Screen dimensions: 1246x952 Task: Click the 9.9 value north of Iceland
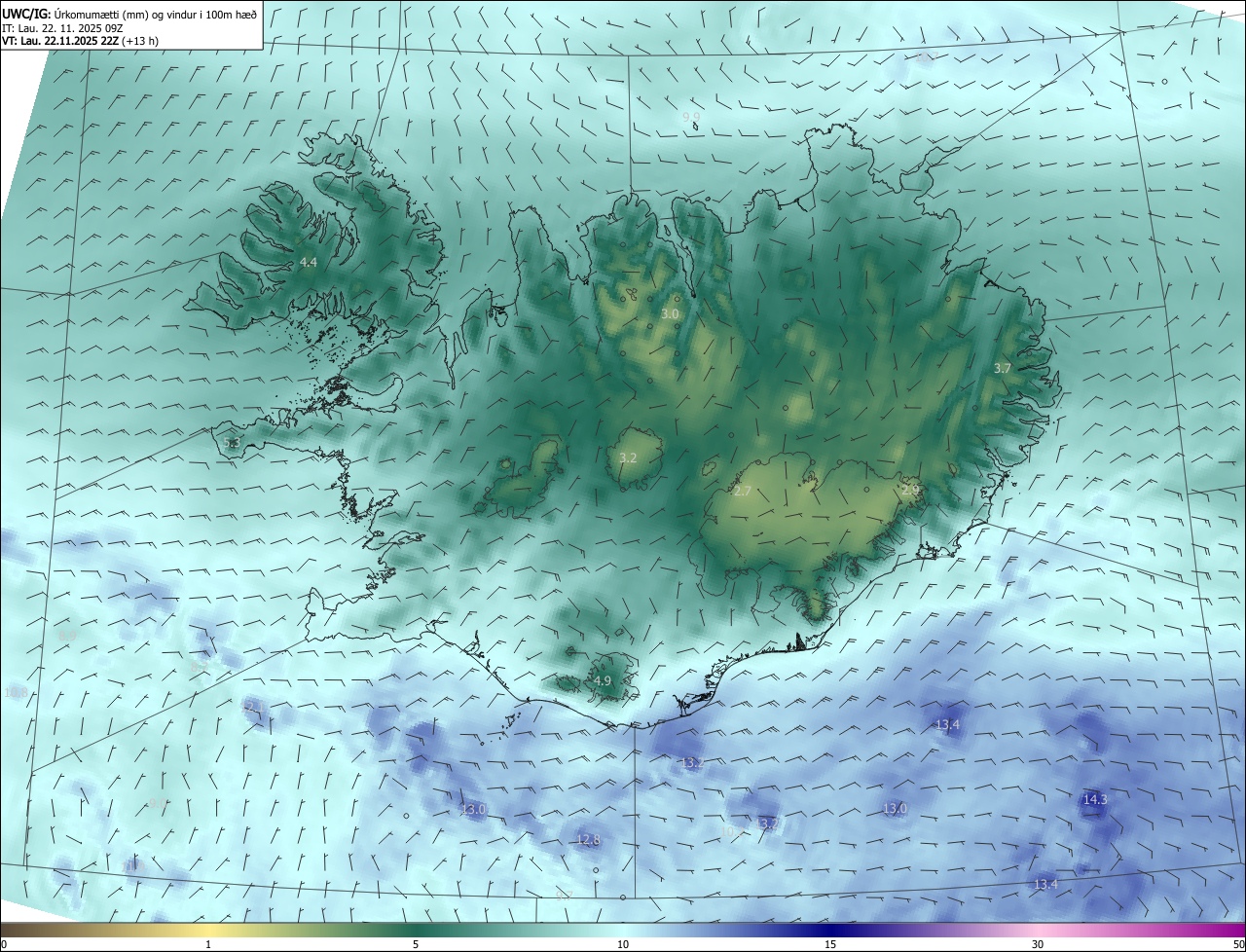[x=691, y=117]
